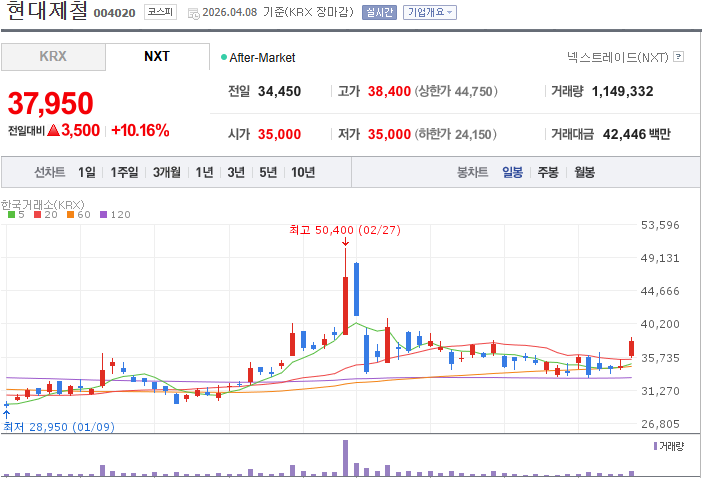Click the current price 37,950
Screen dimensions: 702x478
pos(51,103)
